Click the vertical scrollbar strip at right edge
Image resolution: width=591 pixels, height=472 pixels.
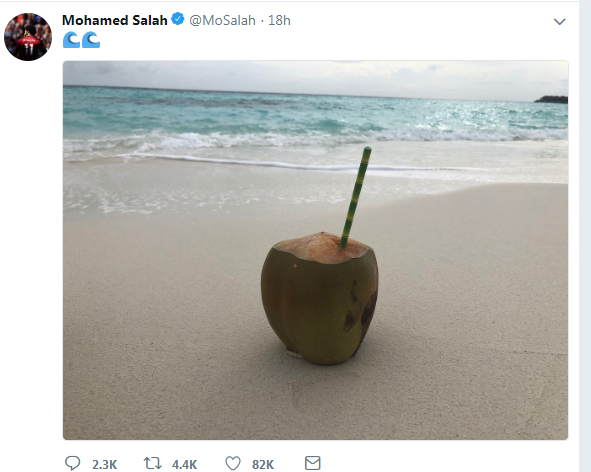[585, 236]
